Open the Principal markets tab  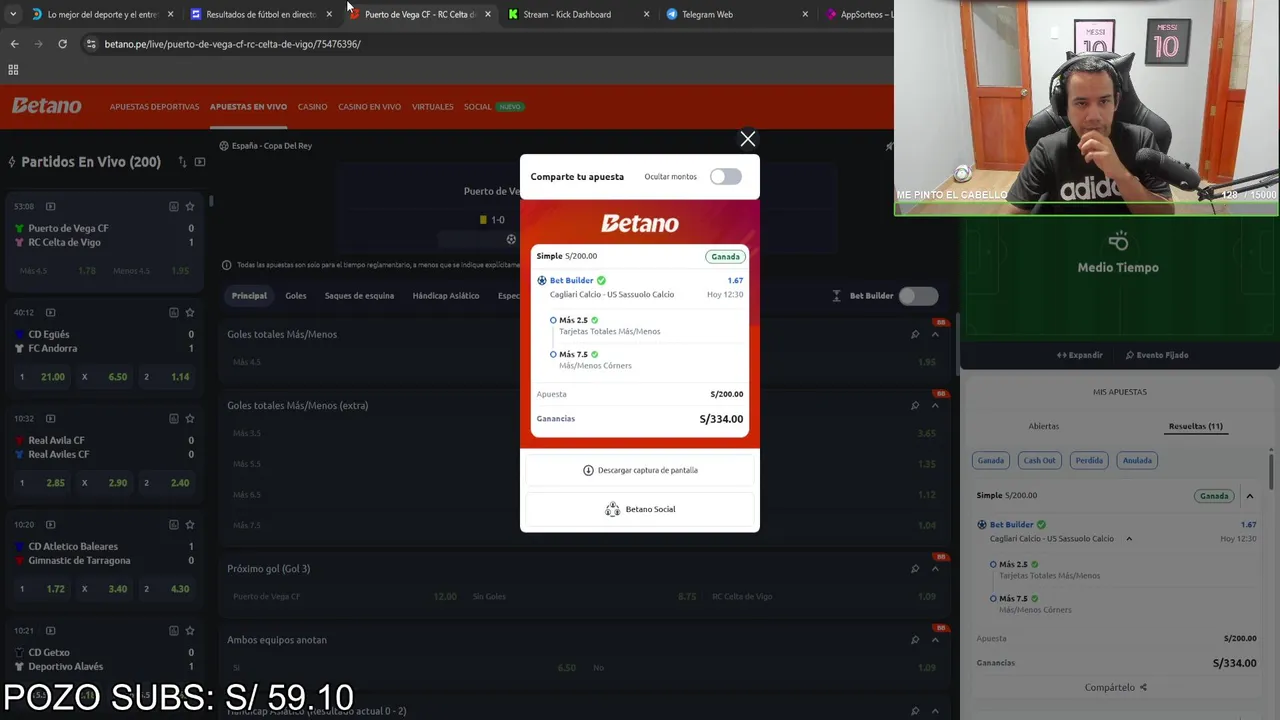tap(249, 296)
